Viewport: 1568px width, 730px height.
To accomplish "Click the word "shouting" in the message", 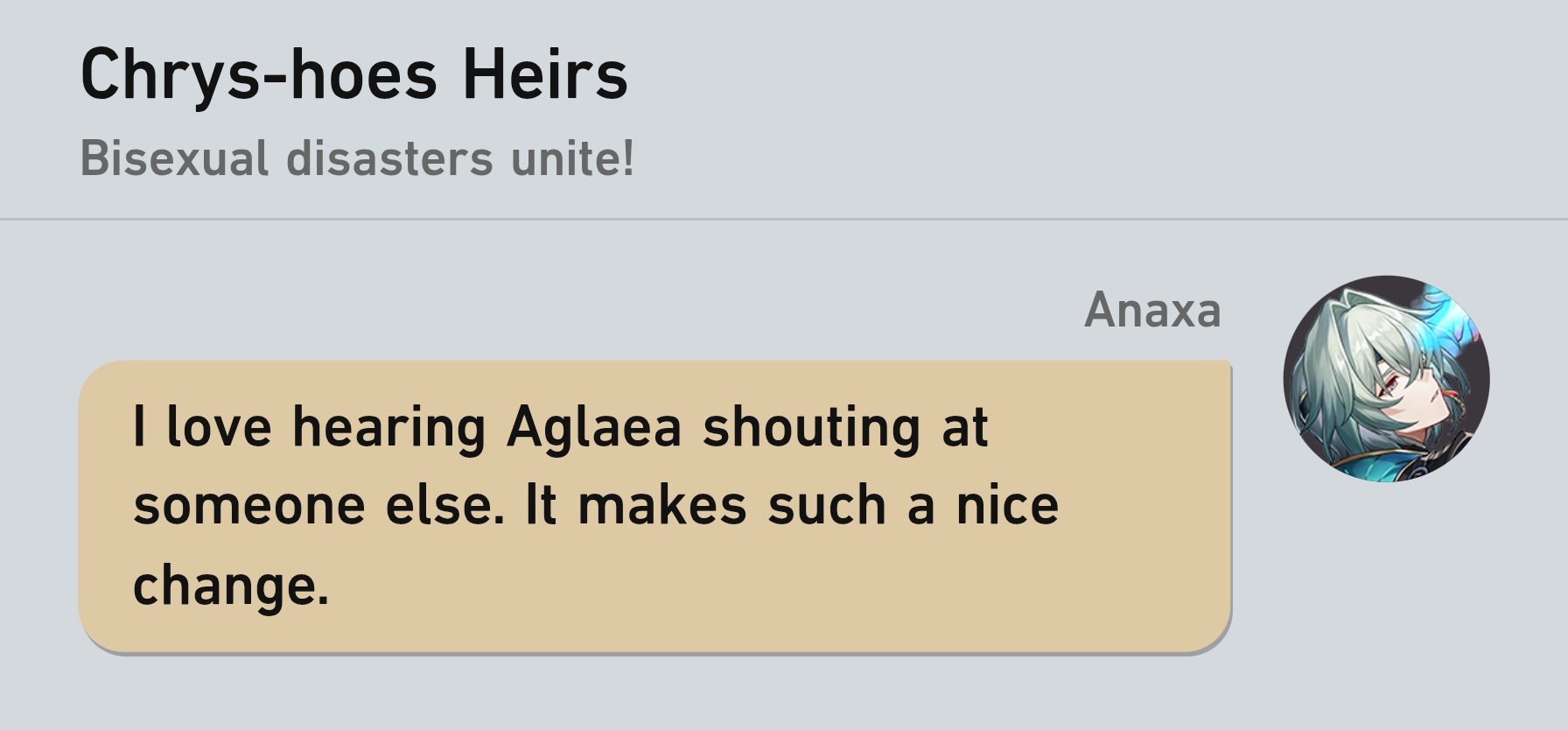I will (811, 427).
